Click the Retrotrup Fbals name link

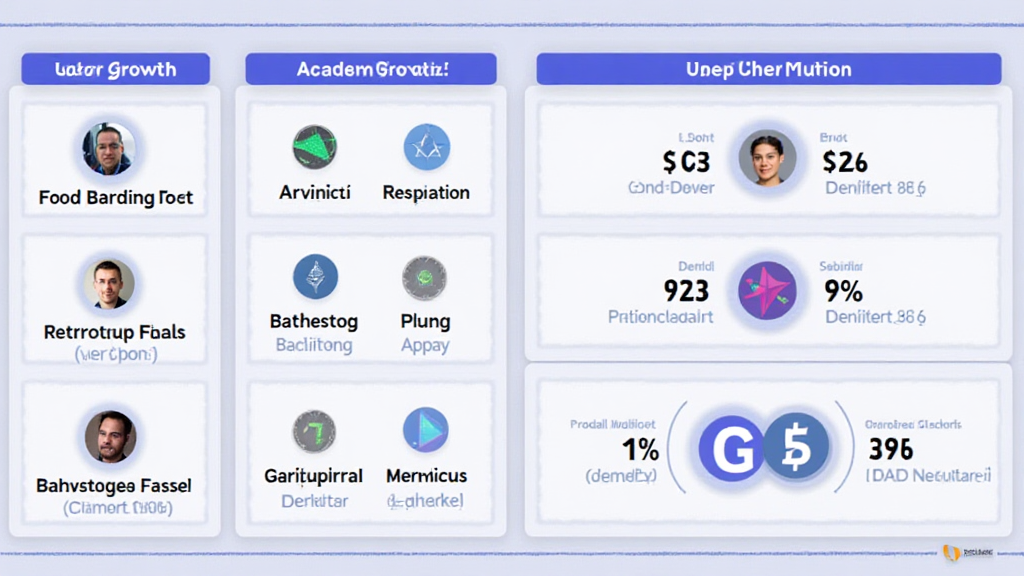click(114, 331)
